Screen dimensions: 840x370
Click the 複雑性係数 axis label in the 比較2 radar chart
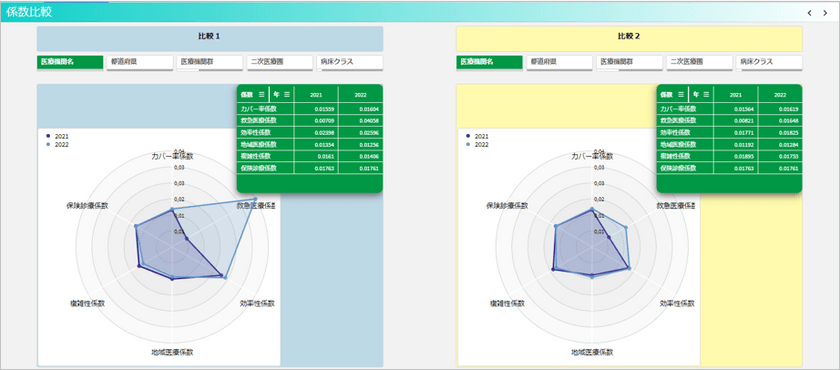point(507,303)
